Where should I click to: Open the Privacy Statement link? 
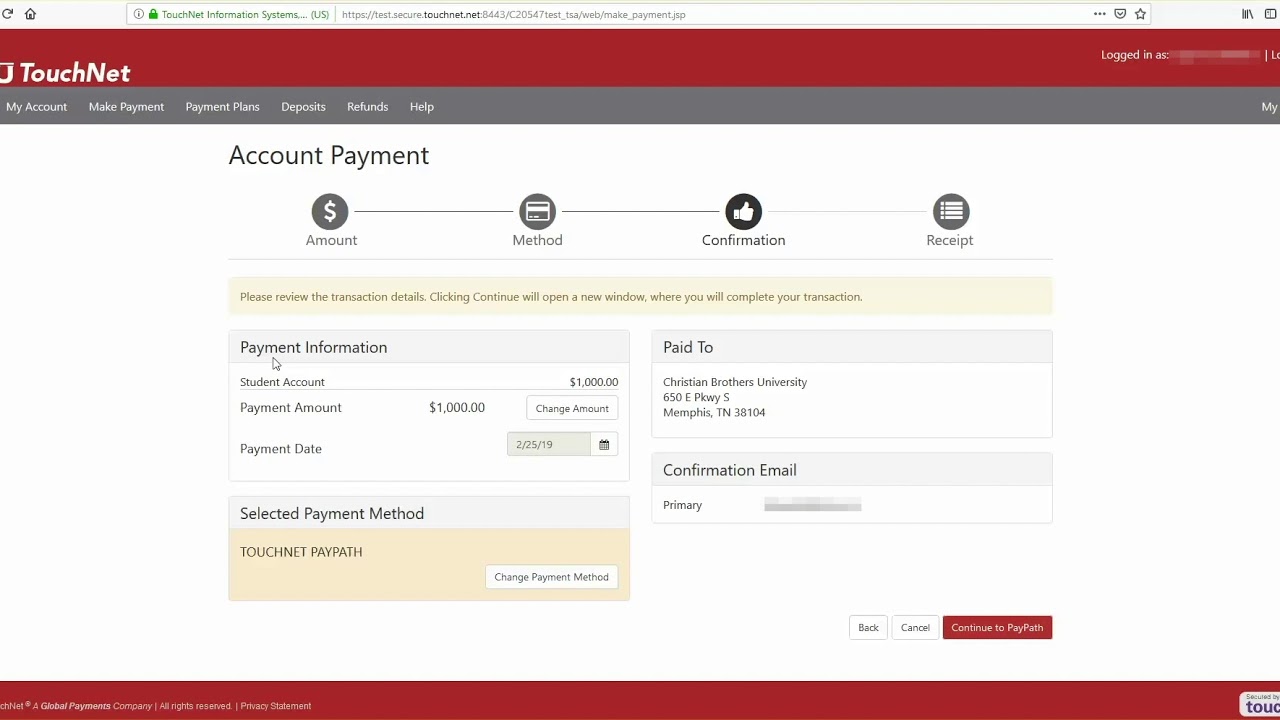pyautogui.click(x=275, y=706)
